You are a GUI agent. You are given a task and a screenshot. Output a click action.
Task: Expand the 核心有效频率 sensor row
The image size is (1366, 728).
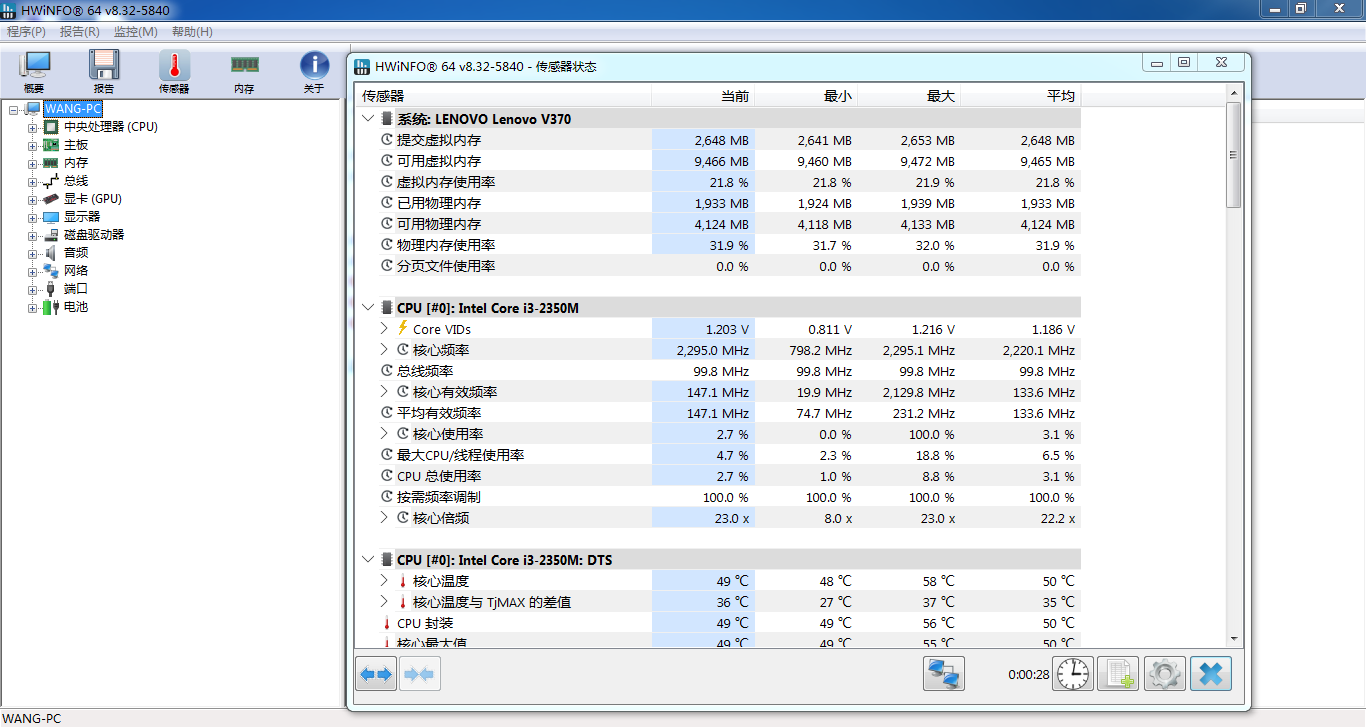(385, 391)
